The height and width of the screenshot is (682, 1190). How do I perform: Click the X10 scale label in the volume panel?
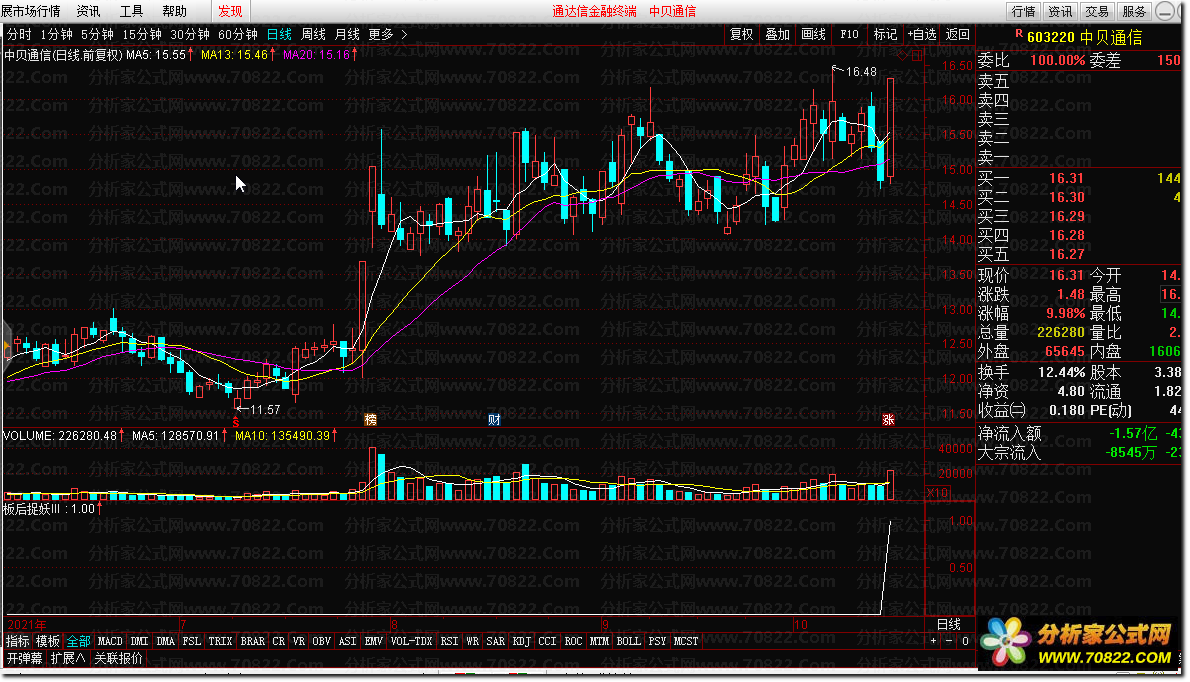[x=938, y=493]
